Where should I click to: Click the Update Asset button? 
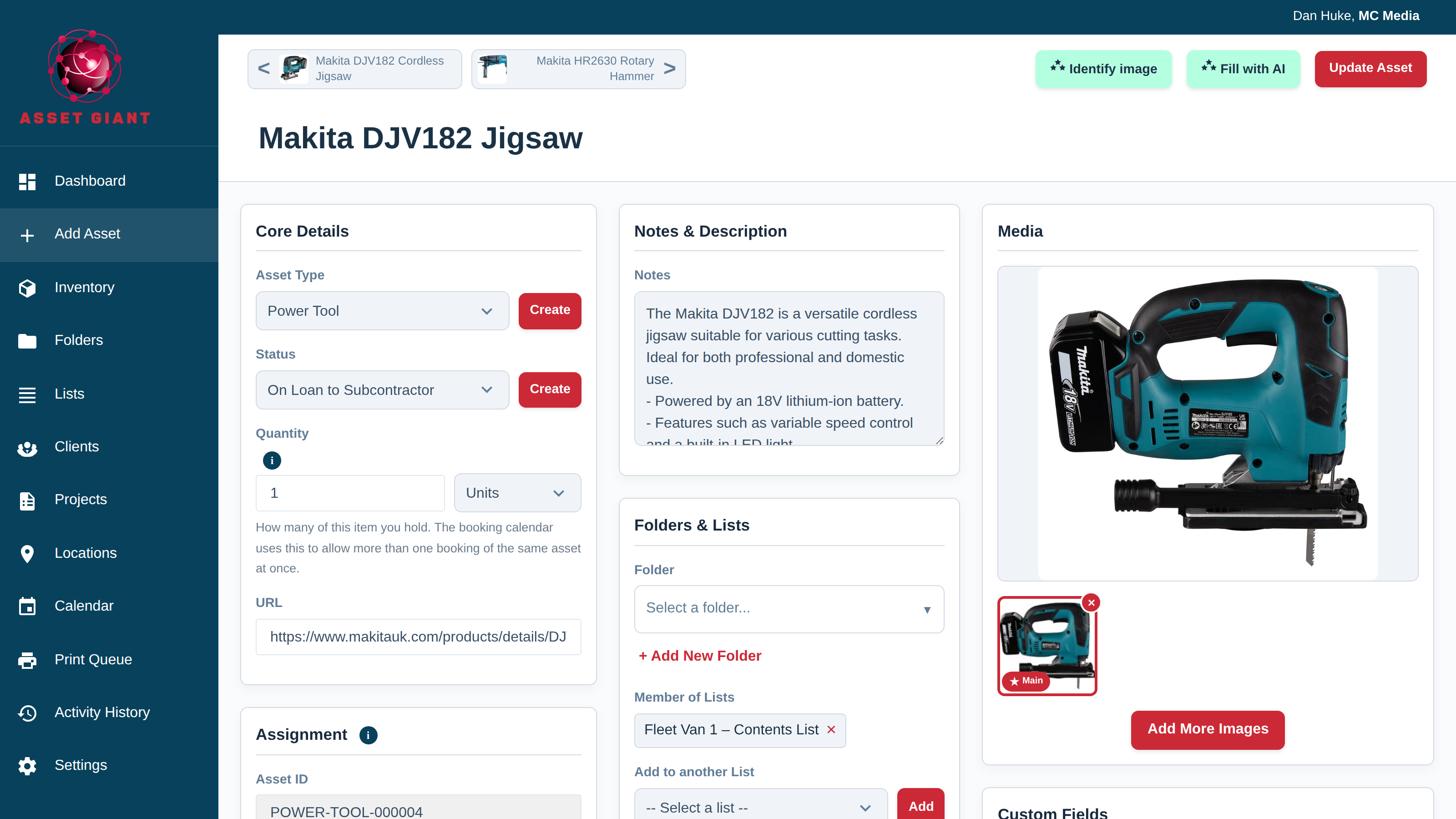pos(1370,68)
